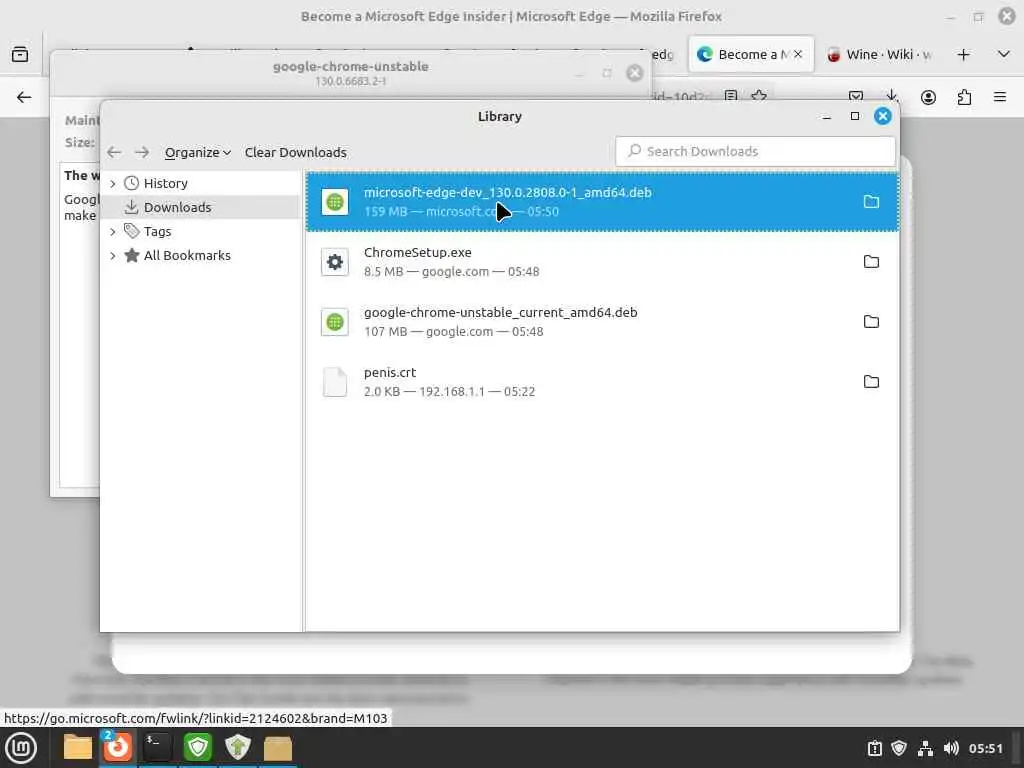Close the Become a Microsoft Edge tab
1024x768 pixels.
click(x=798, y=54)
